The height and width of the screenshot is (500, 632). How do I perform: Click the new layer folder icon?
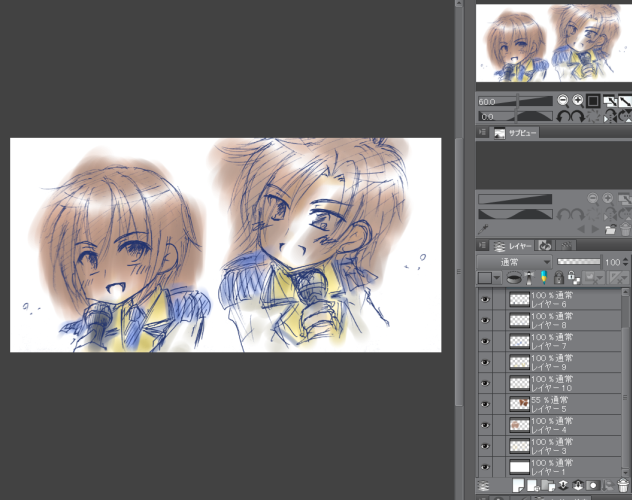[548, 485]
